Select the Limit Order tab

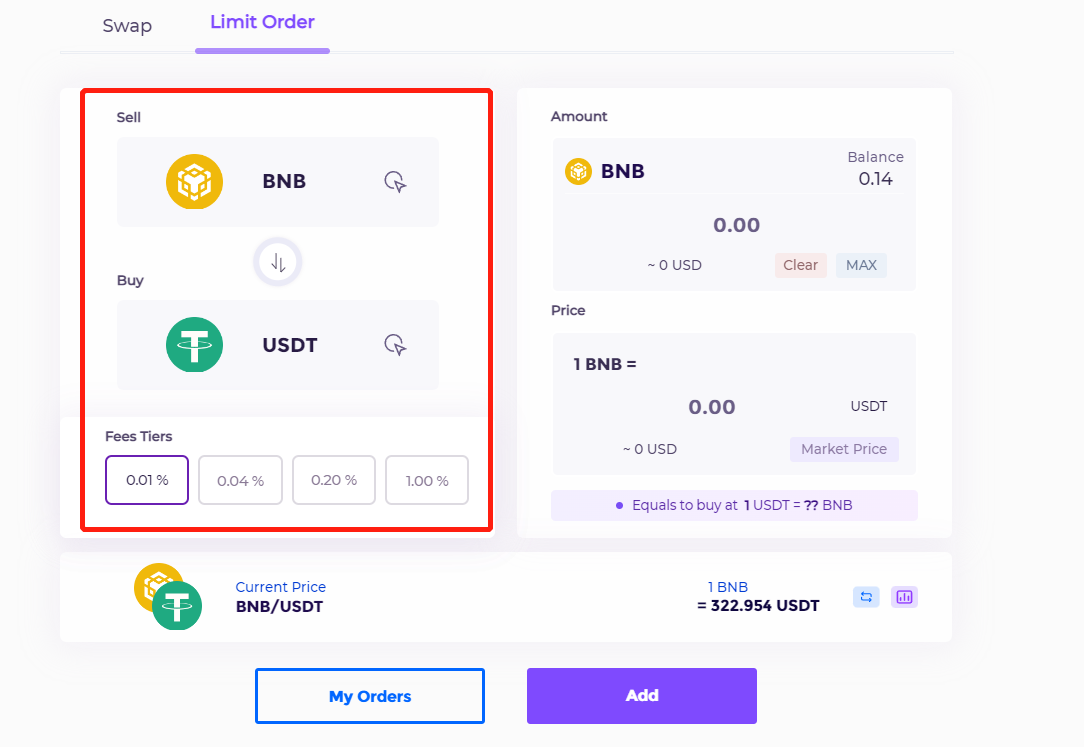click(263, 23)
